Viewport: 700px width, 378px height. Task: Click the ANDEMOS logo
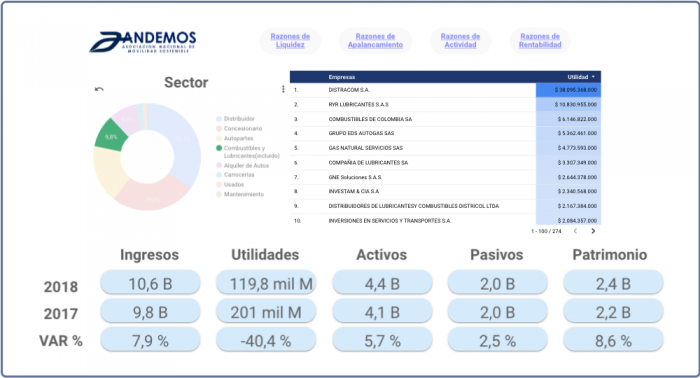pos(143,42)
